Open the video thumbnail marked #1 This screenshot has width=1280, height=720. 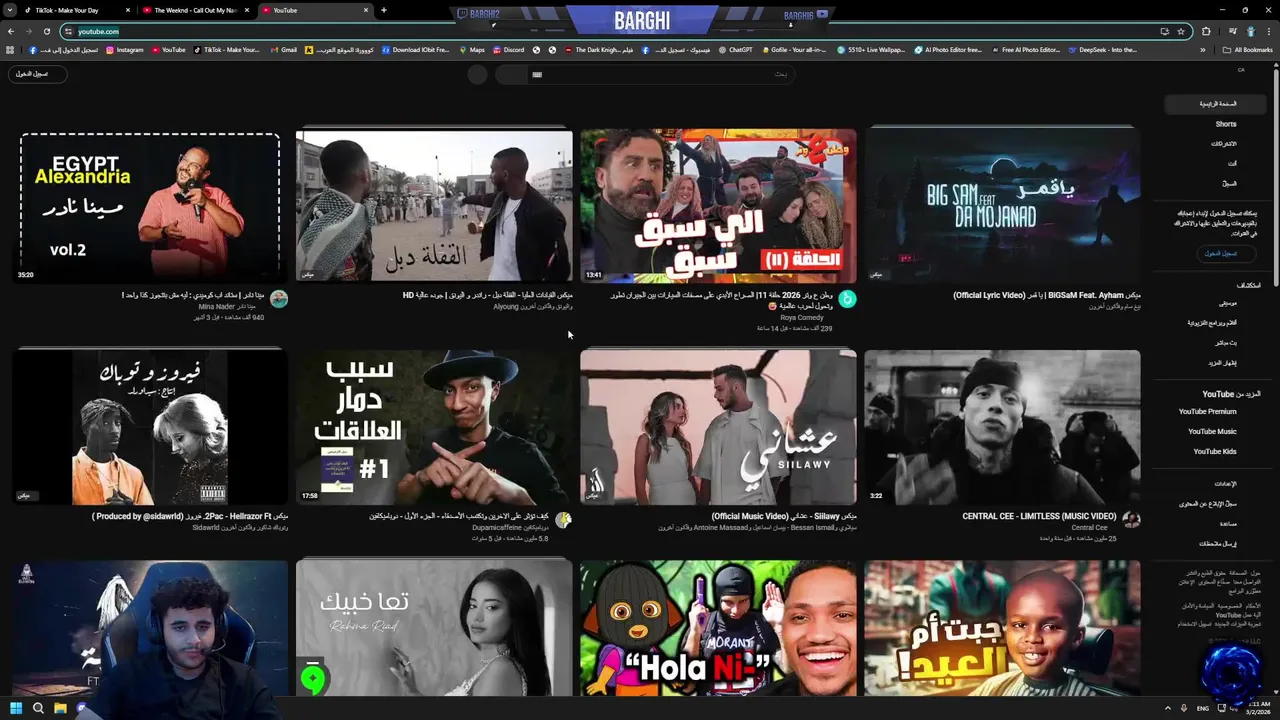434,427
